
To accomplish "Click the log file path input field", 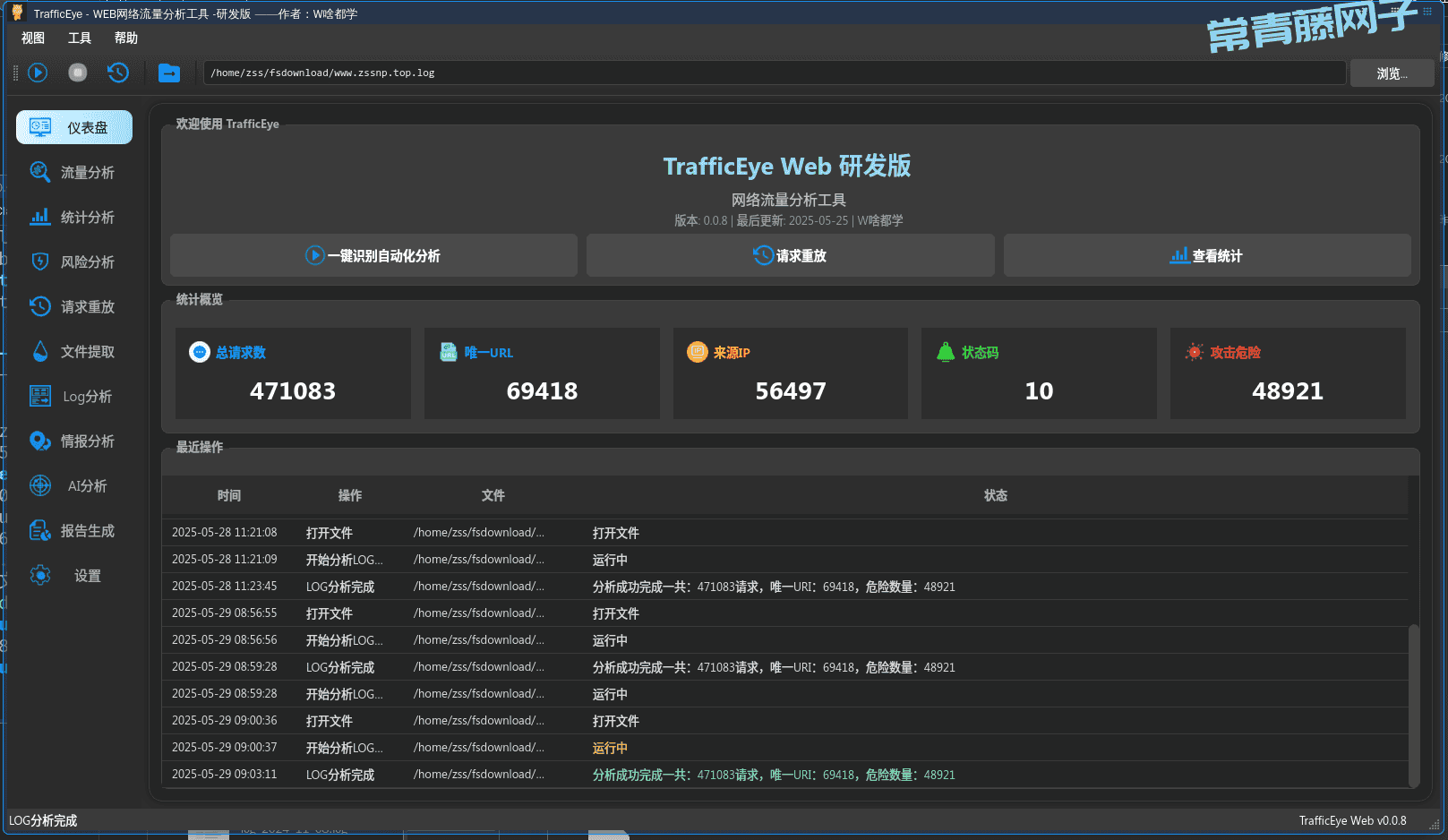I will click(x=775, y=73).
